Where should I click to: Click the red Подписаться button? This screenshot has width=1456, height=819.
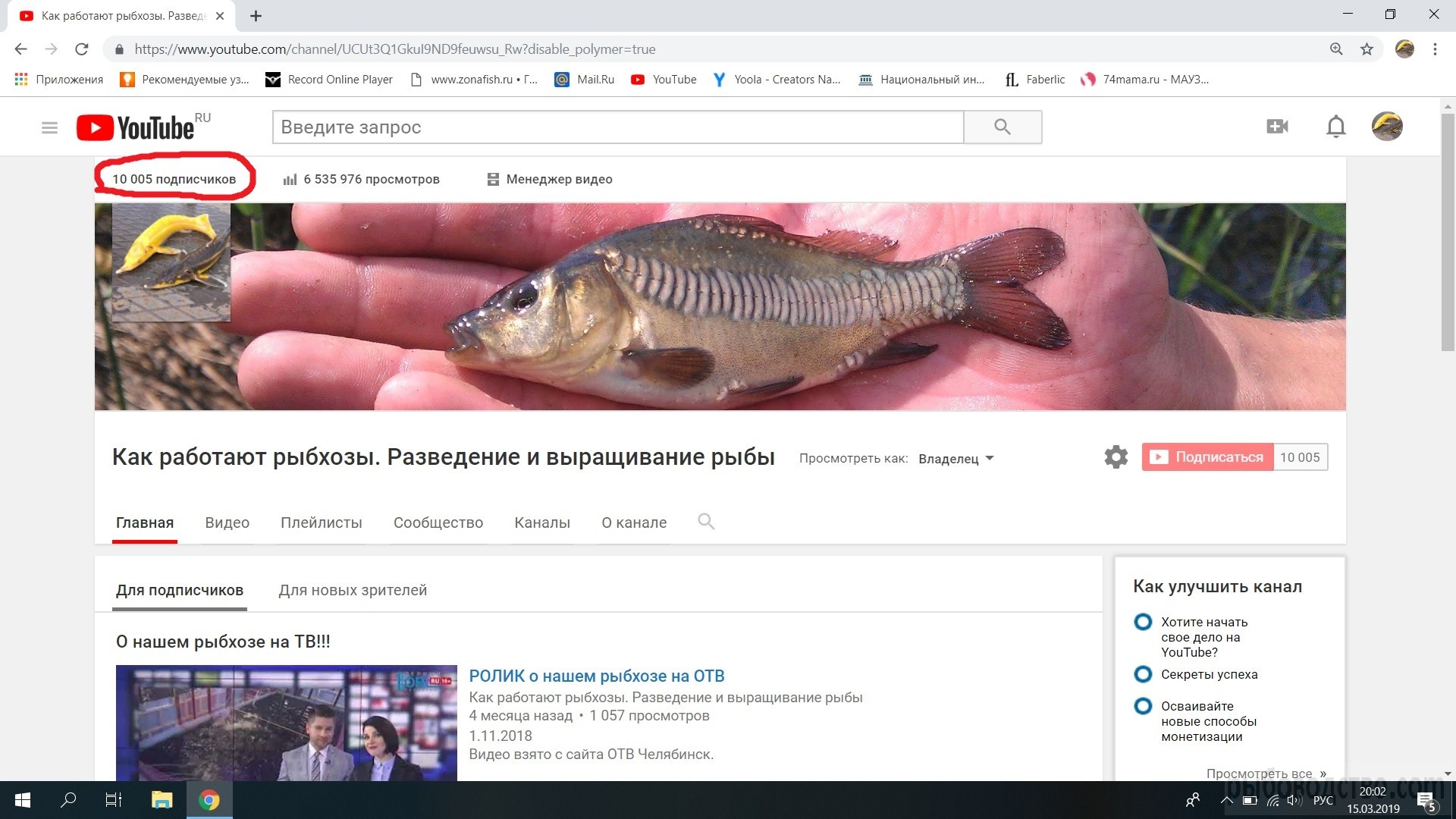[x=1207, y=457]
